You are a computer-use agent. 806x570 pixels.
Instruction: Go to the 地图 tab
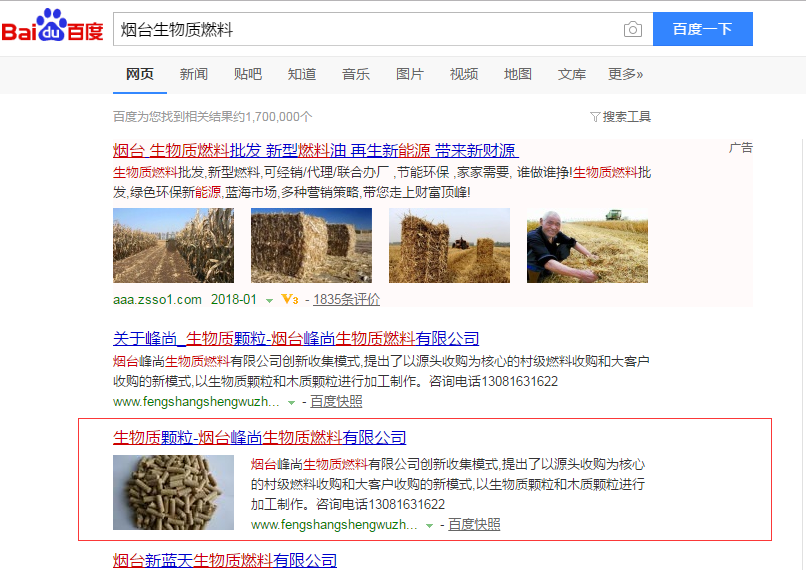(518, 74)
